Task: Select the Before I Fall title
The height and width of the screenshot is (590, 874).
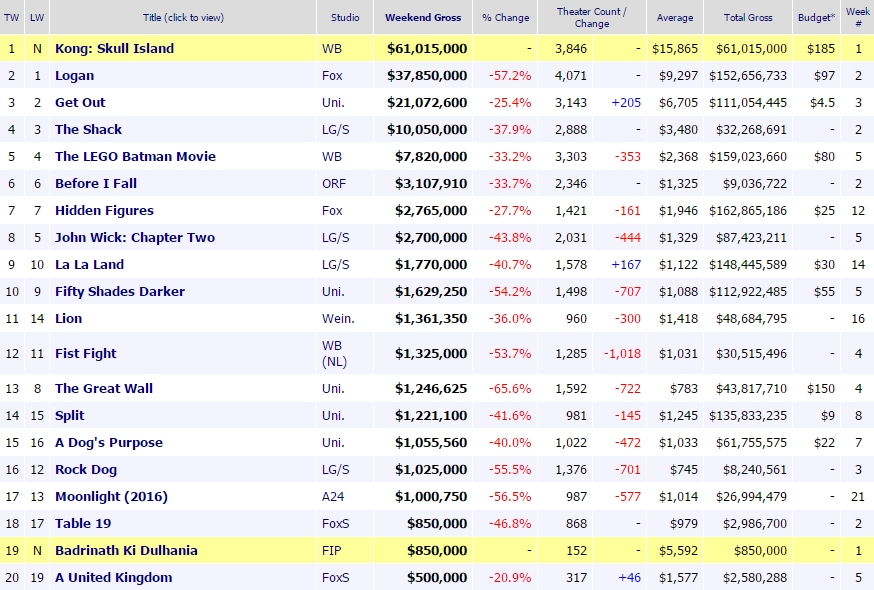Action: [x=95, y=183]
